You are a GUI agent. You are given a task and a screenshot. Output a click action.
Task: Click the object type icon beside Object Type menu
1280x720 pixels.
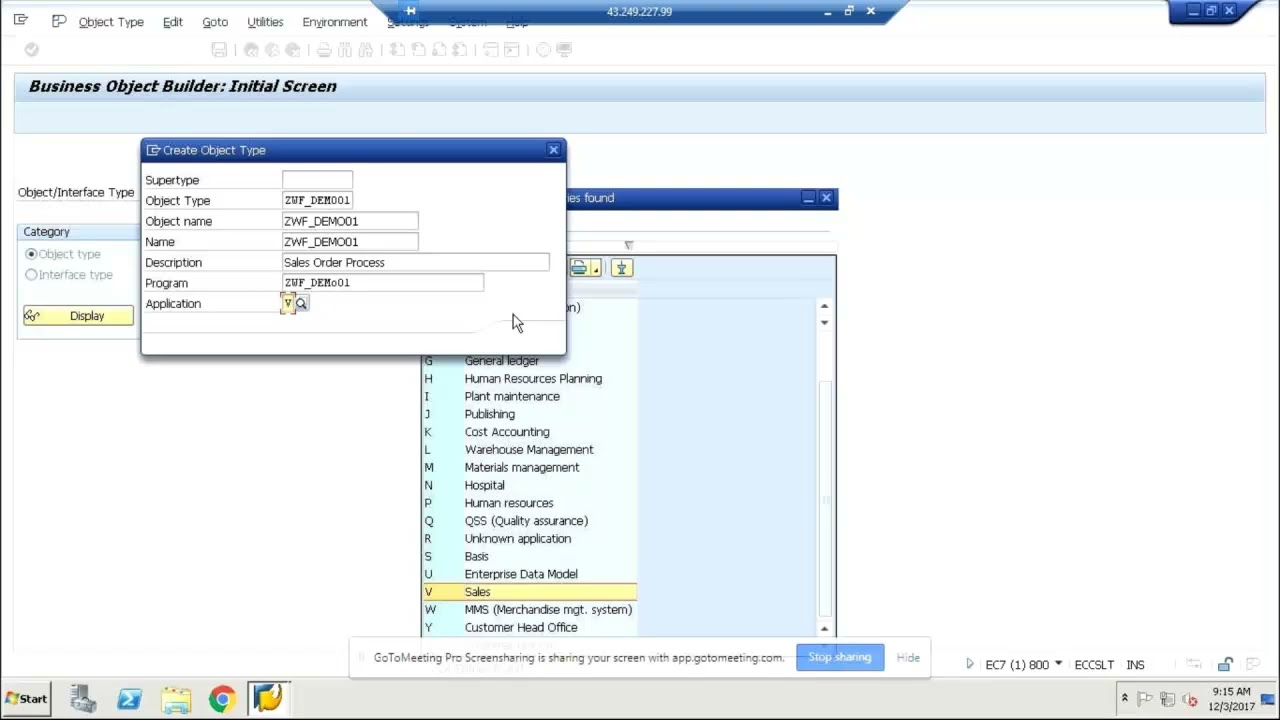pos(59,21)
